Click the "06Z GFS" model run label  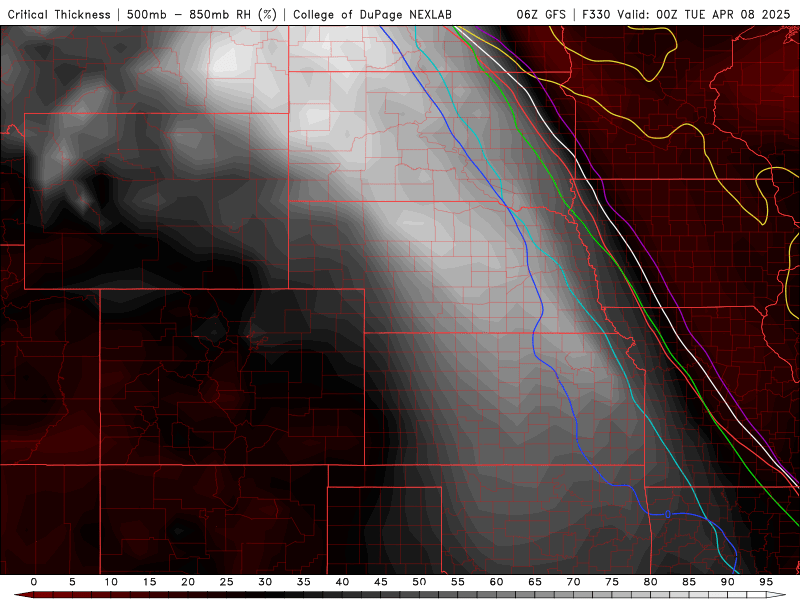tap(541, 15)
